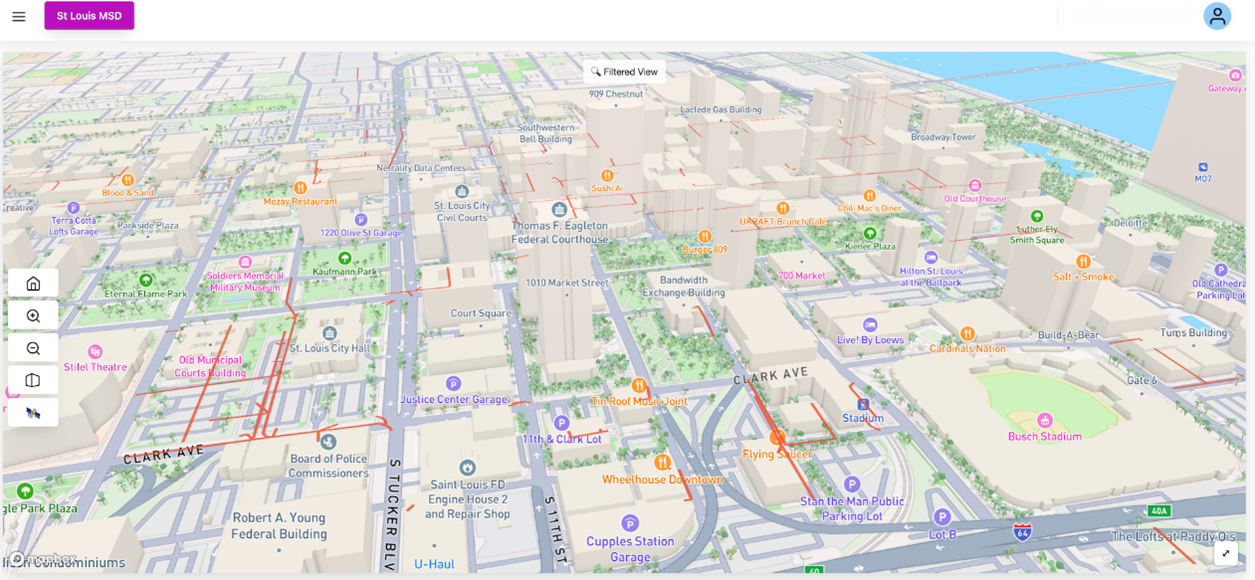
Task: Click the St Louis MSD button
Action: (x=89, y=16)
